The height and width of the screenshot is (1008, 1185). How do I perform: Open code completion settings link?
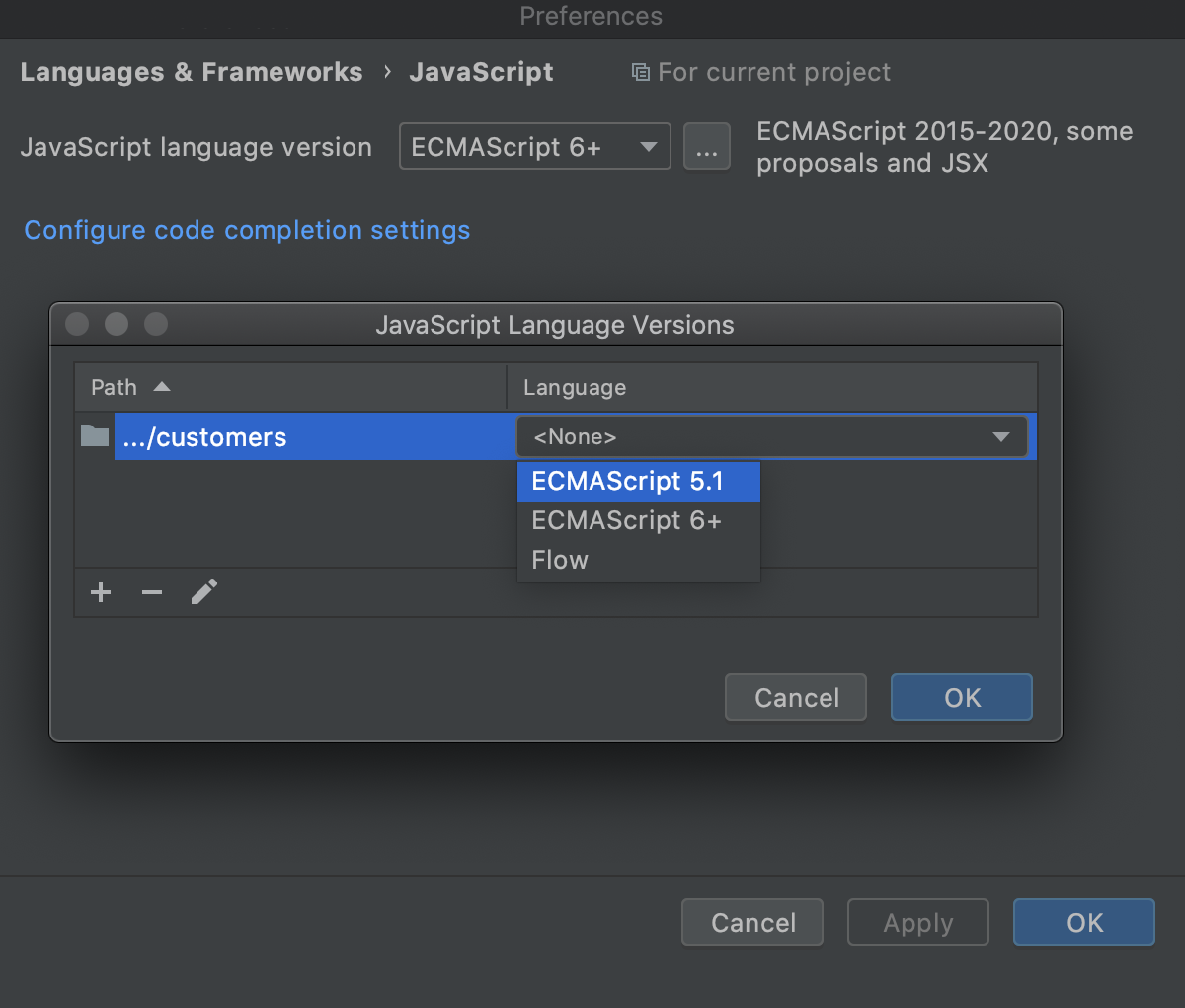[246, 230]
